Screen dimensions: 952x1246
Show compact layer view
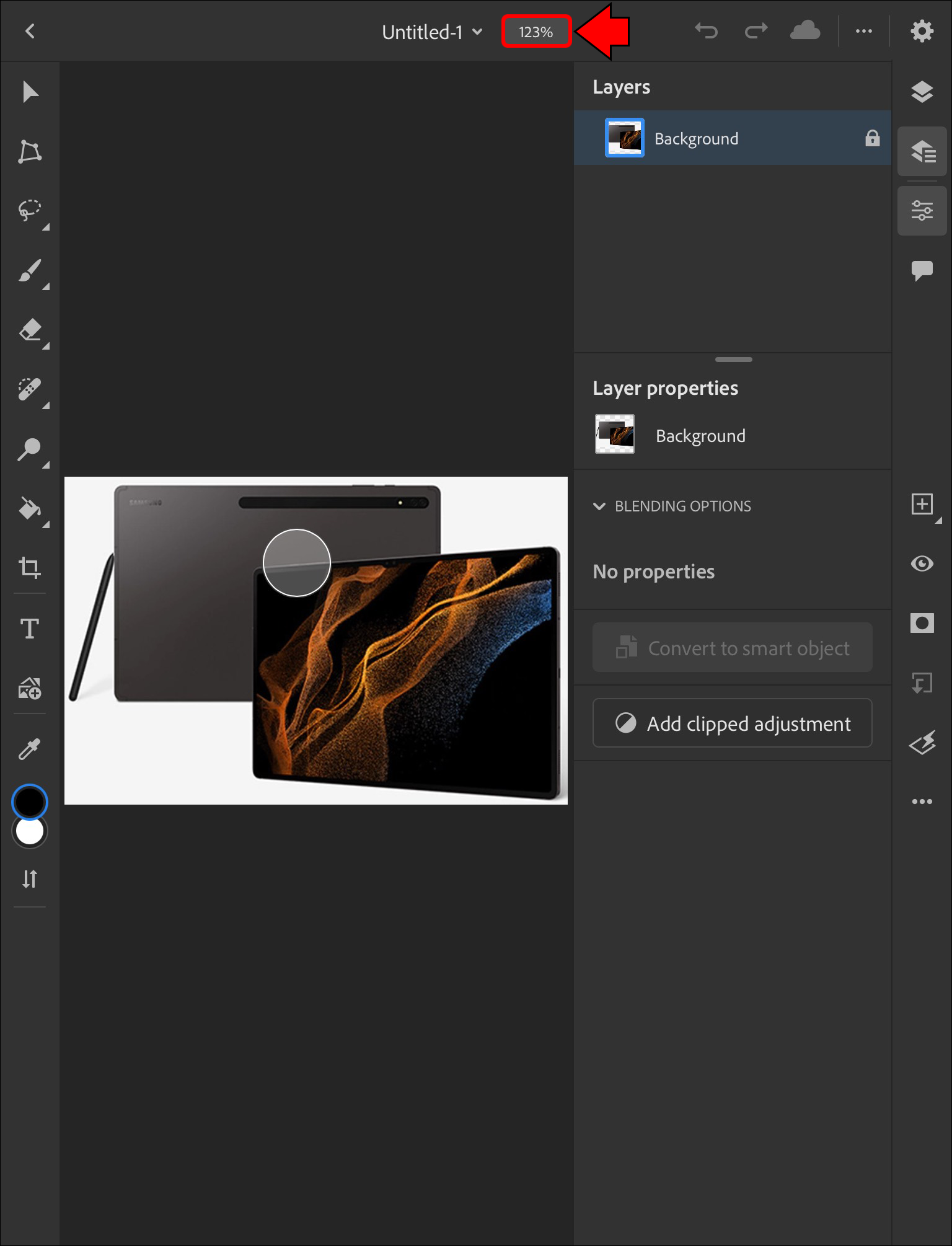922,92
